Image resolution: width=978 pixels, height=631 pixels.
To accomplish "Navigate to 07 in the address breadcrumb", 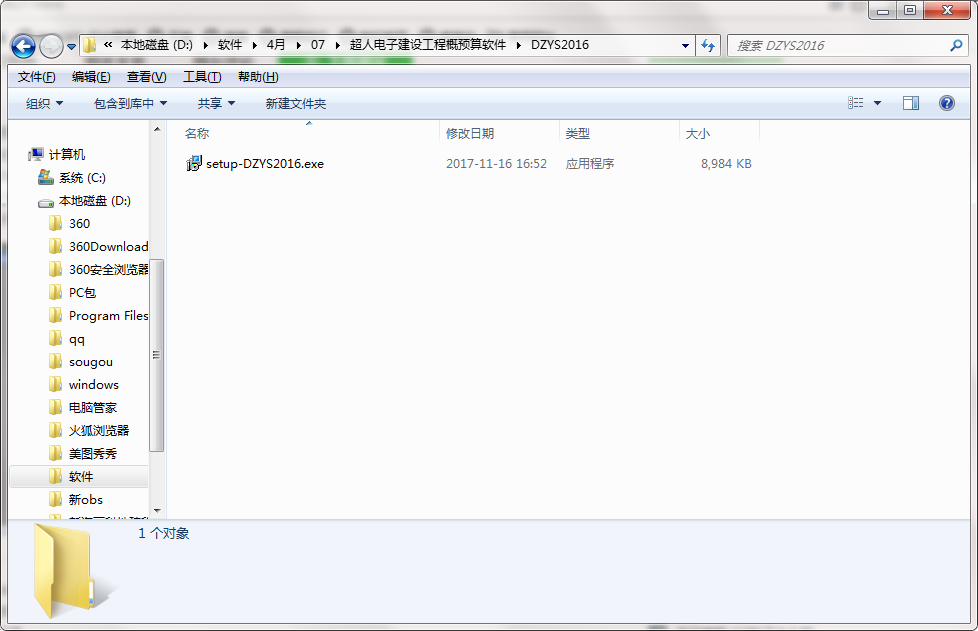I will pyautogui.click(x=318, y=45).
